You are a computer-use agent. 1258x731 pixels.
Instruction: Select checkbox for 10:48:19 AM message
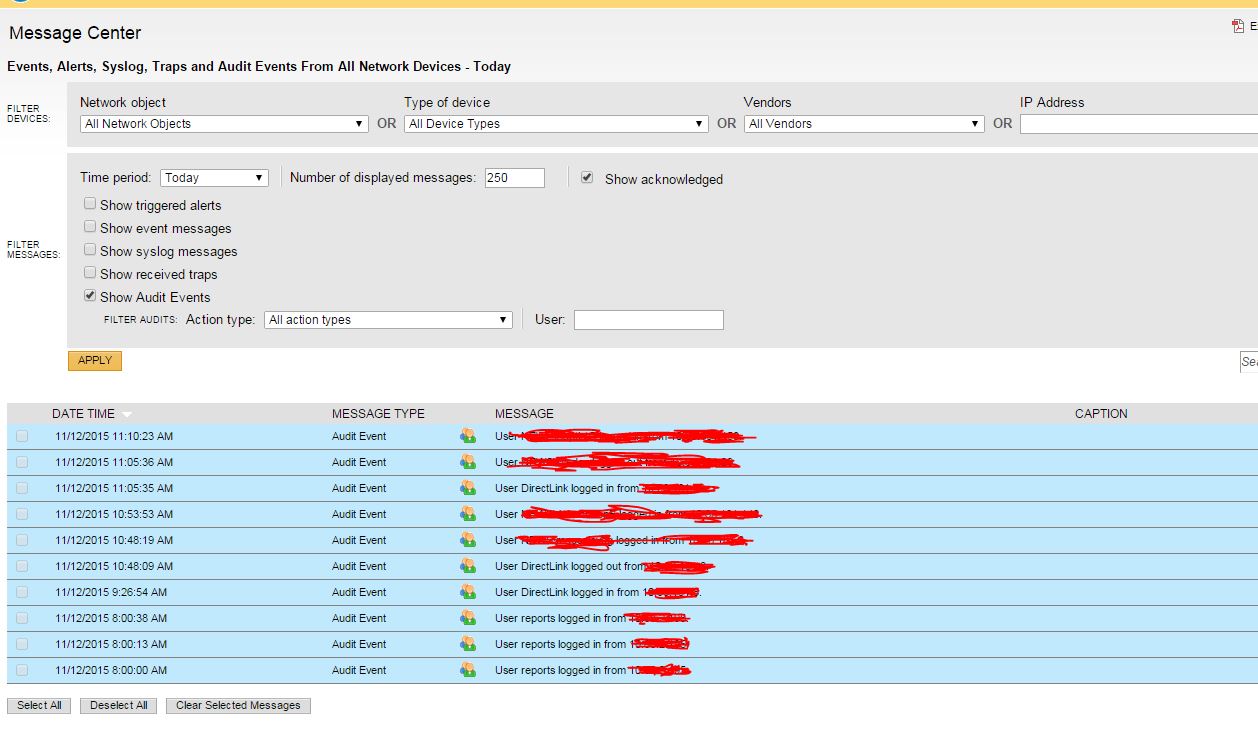(22, 540)
